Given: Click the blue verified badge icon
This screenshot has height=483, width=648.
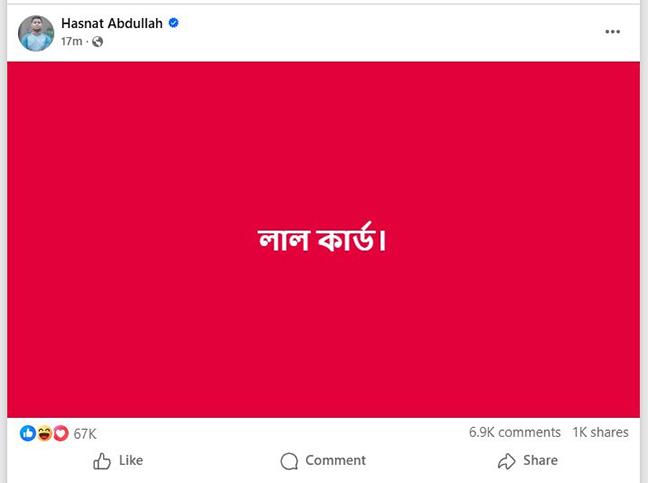Looking at the screenshot, I should 174,23.
